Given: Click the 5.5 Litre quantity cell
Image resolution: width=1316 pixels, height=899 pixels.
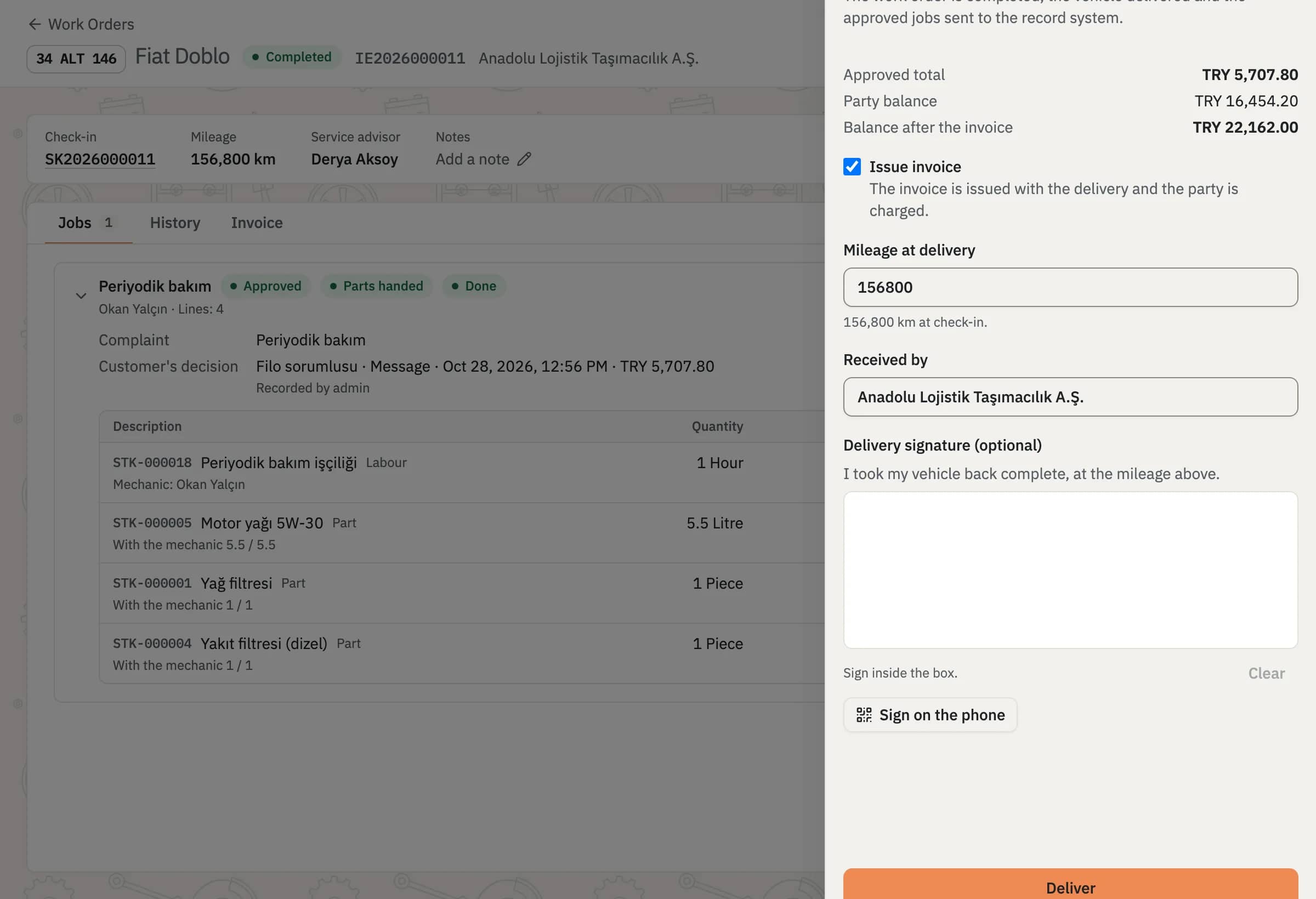Looking at the screenshot, I should click(714, 523).
